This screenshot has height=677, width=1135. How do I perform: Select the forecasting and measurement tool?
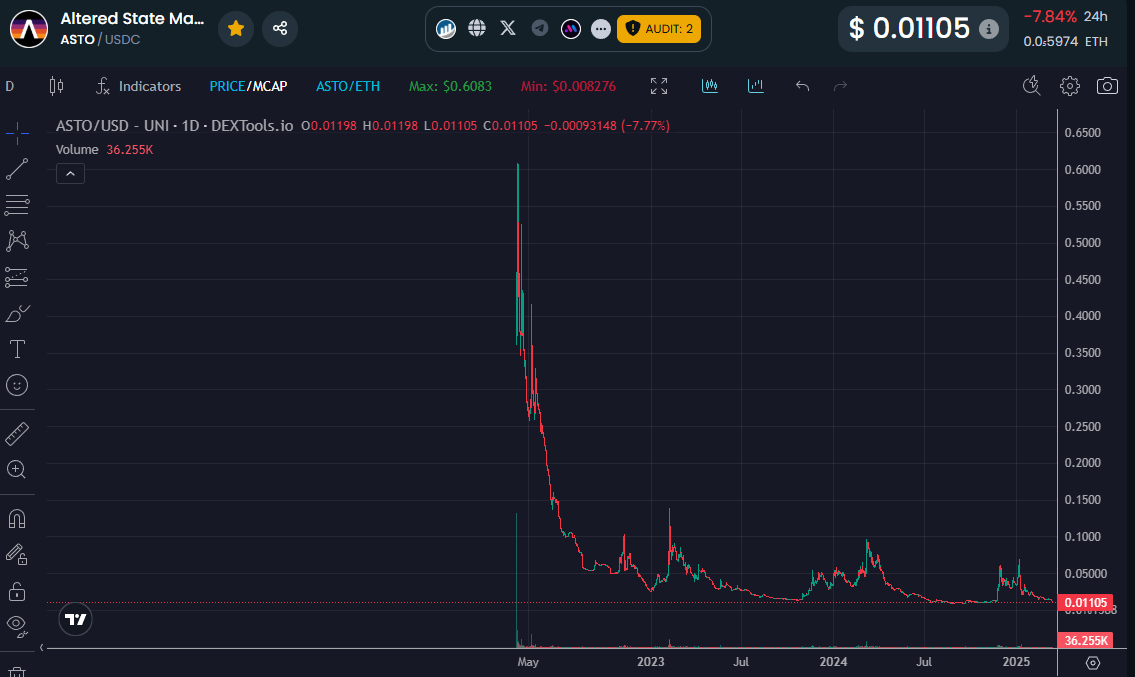(x=17, y=277)
